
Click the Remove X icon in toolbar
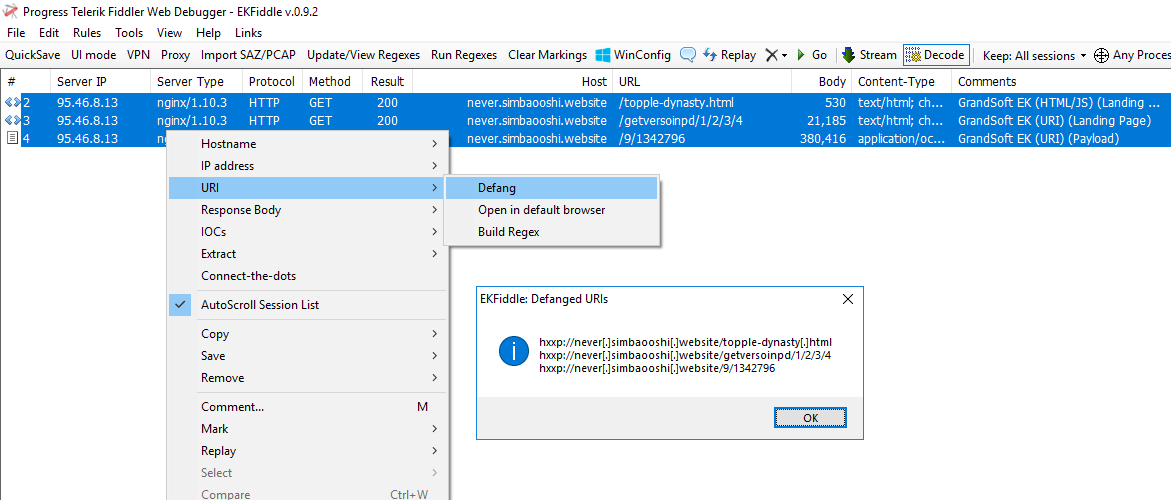[x=771, y=55]
